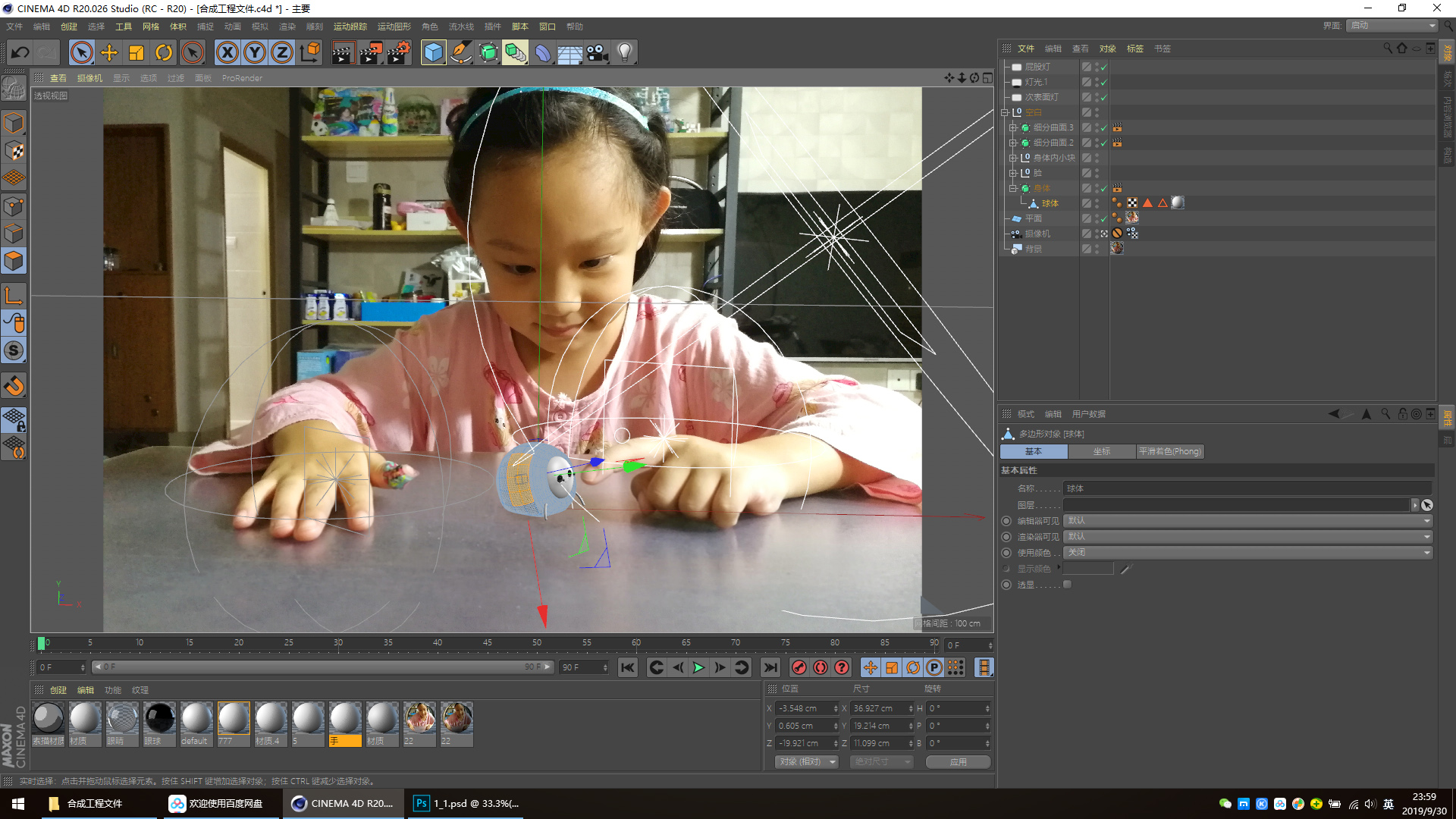
Task: Open 使用颜色 dropdown
Action: click(1248, 553)
